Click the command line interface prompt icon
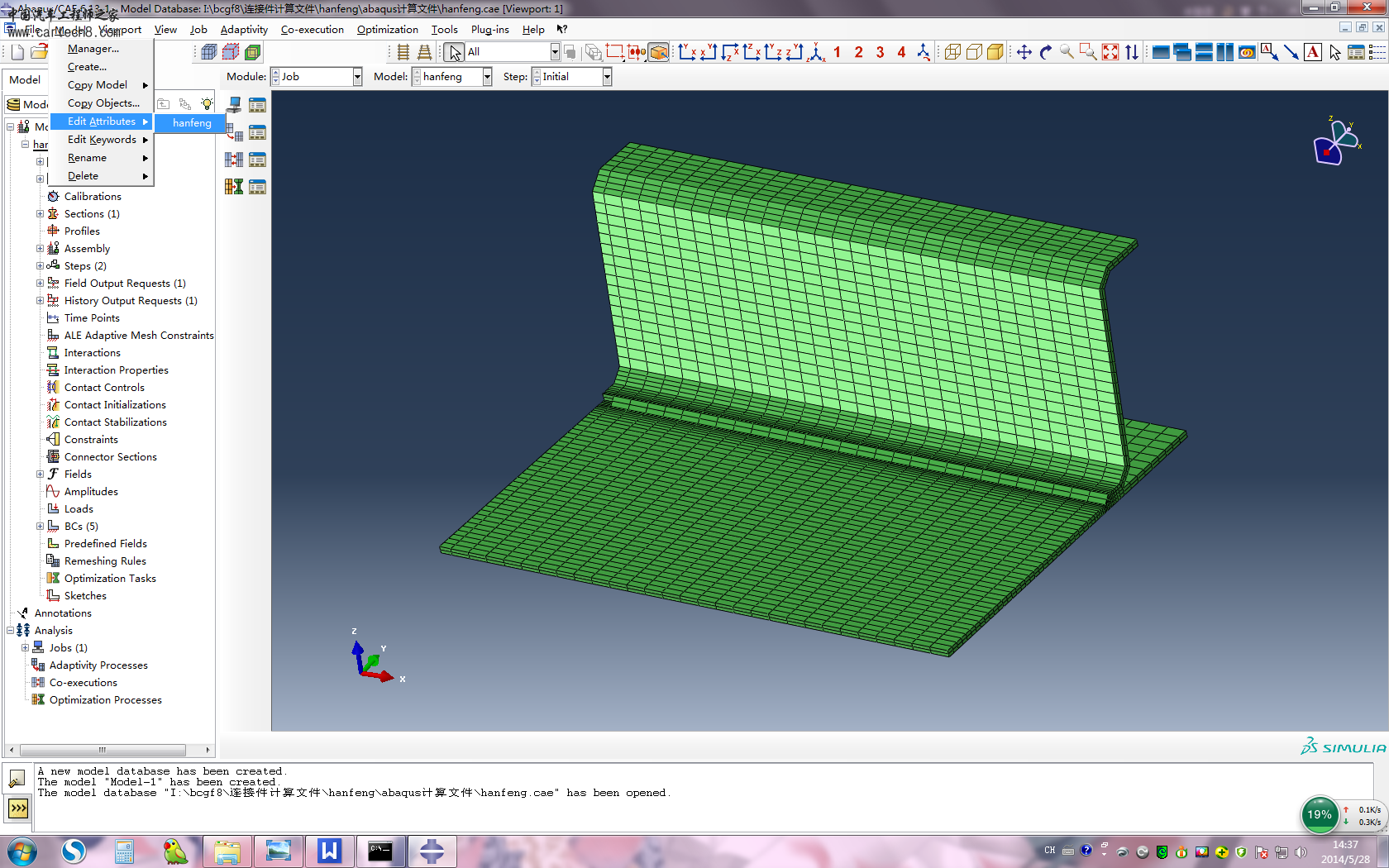Screen dimensions: 1389x868 pyautogui.click(x=18, y=808)
